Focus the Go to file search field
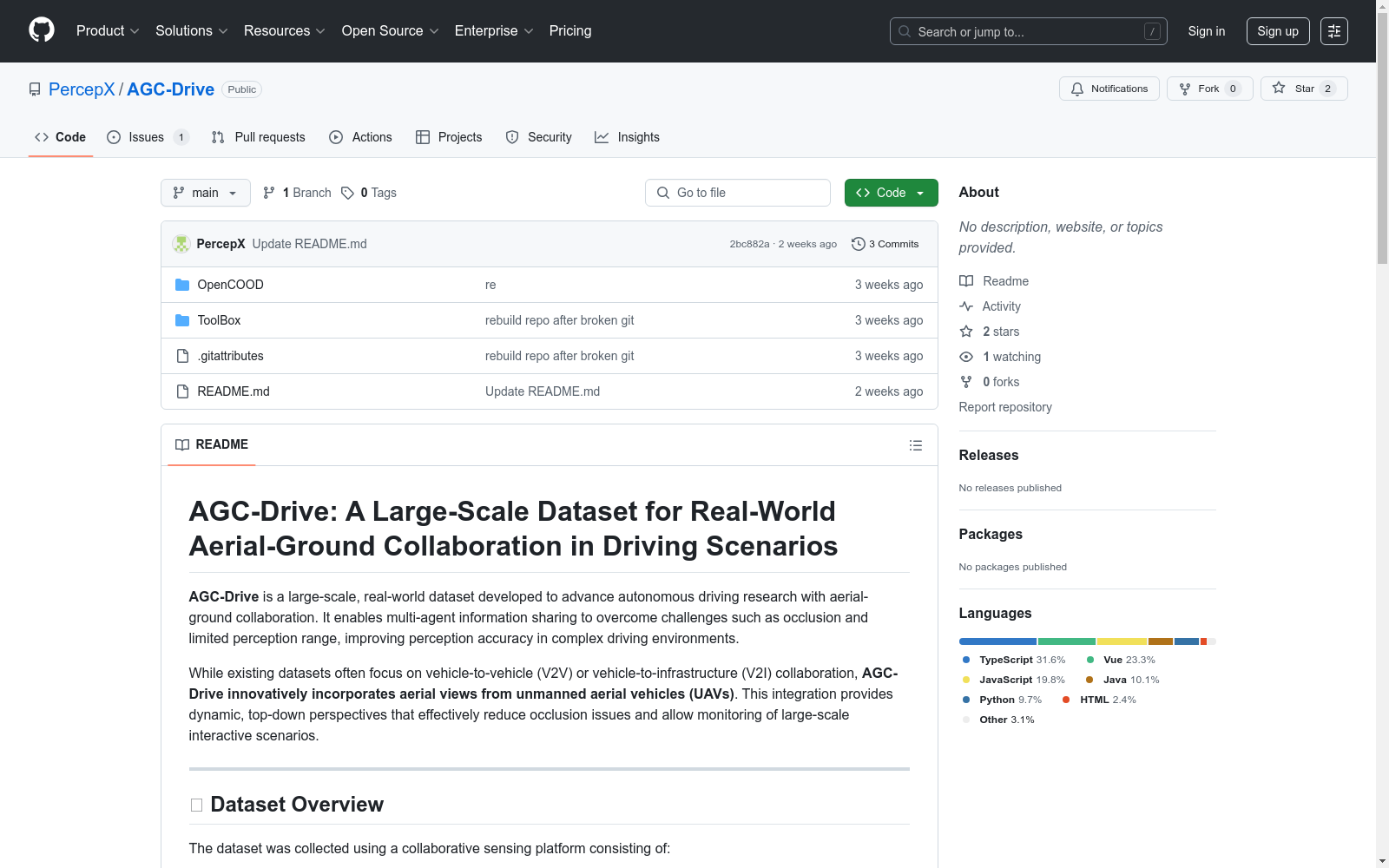The image size is (1389, 868). pos(738,193)
